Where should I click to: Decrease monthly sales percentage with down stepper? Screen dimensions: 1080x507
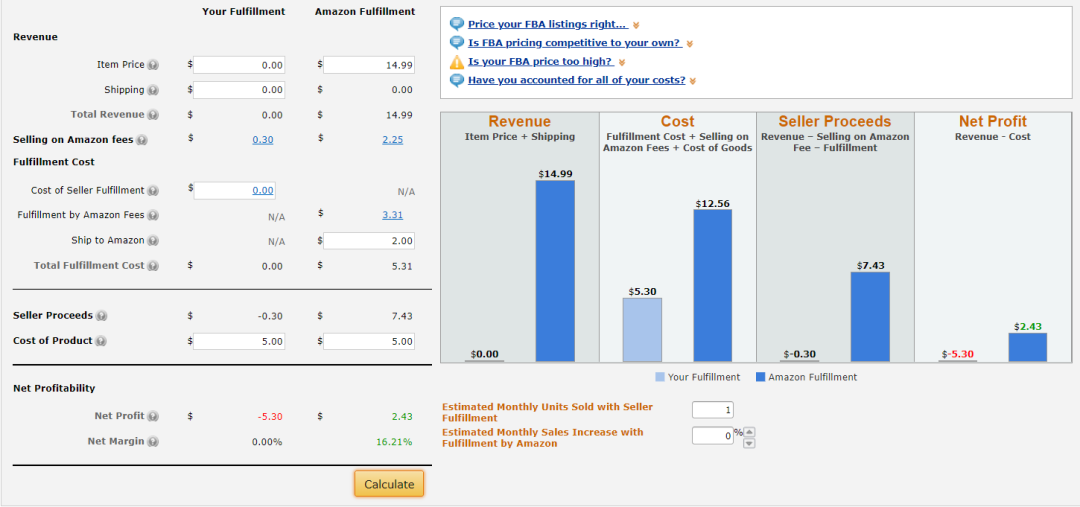click(750, 443)
